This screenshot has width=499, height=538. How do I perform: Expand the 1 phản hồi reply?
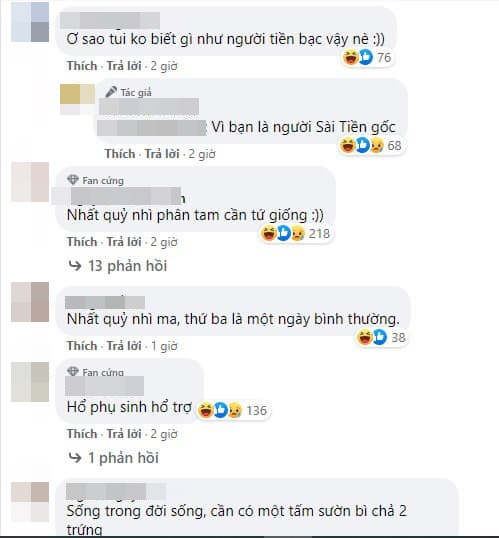coord(114,458)
